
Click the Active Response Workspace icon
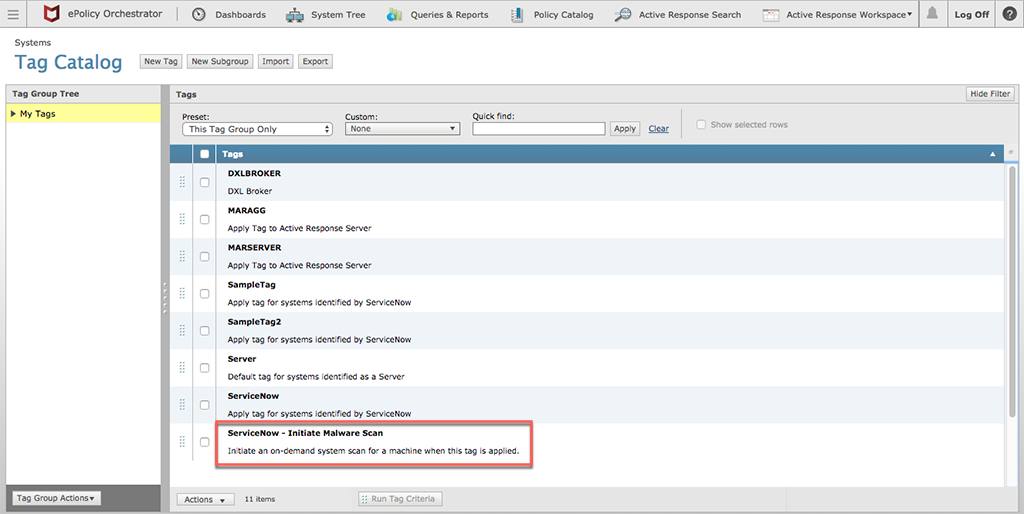[771, 14]
